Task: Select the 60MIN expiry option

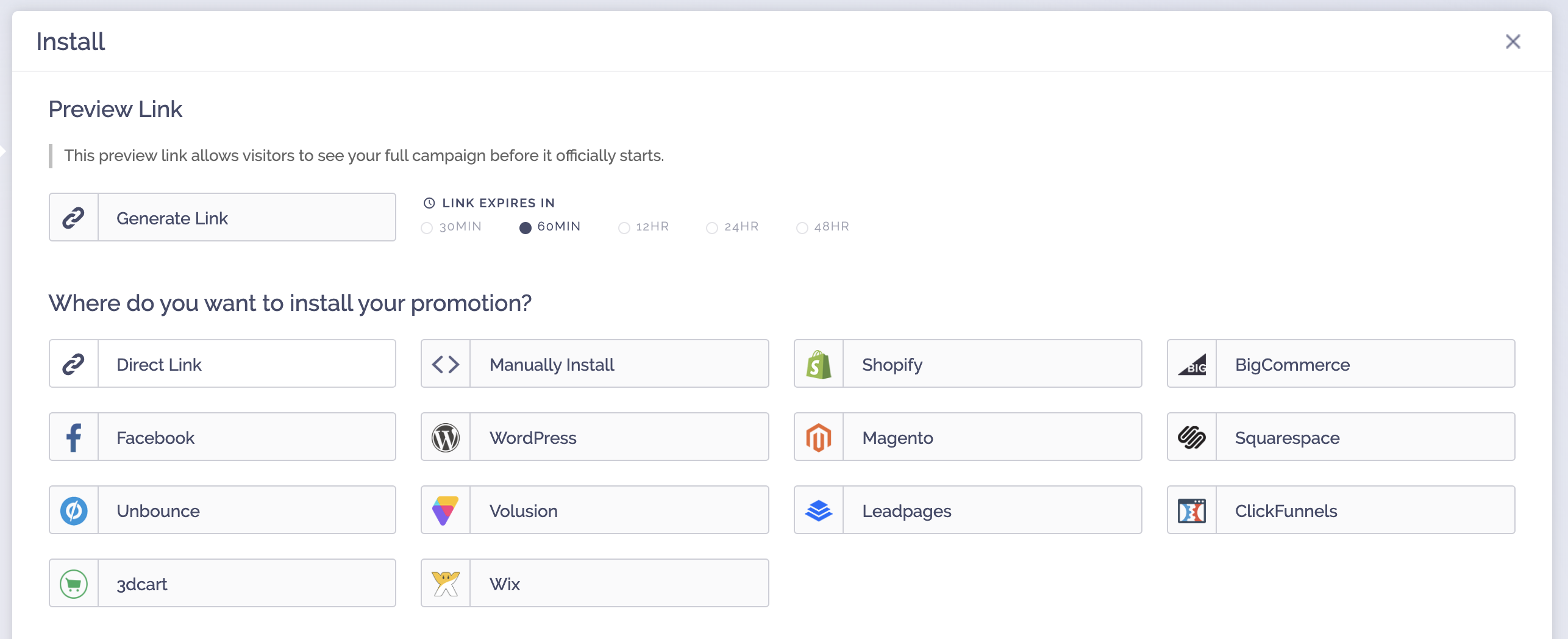Action: 549,227
